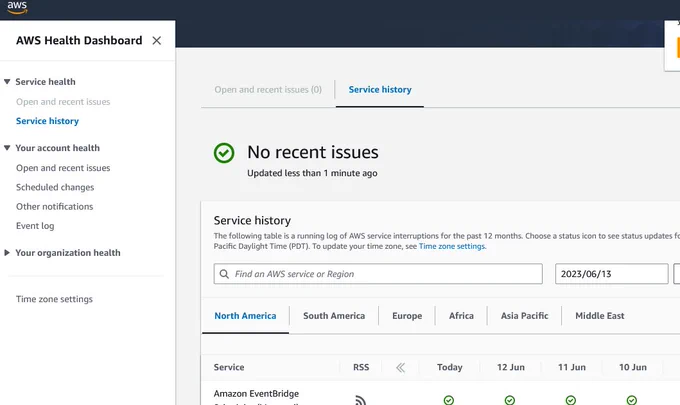The image size is (680, 405).
Task: Select the North America region tab
Action: point(245,316)
